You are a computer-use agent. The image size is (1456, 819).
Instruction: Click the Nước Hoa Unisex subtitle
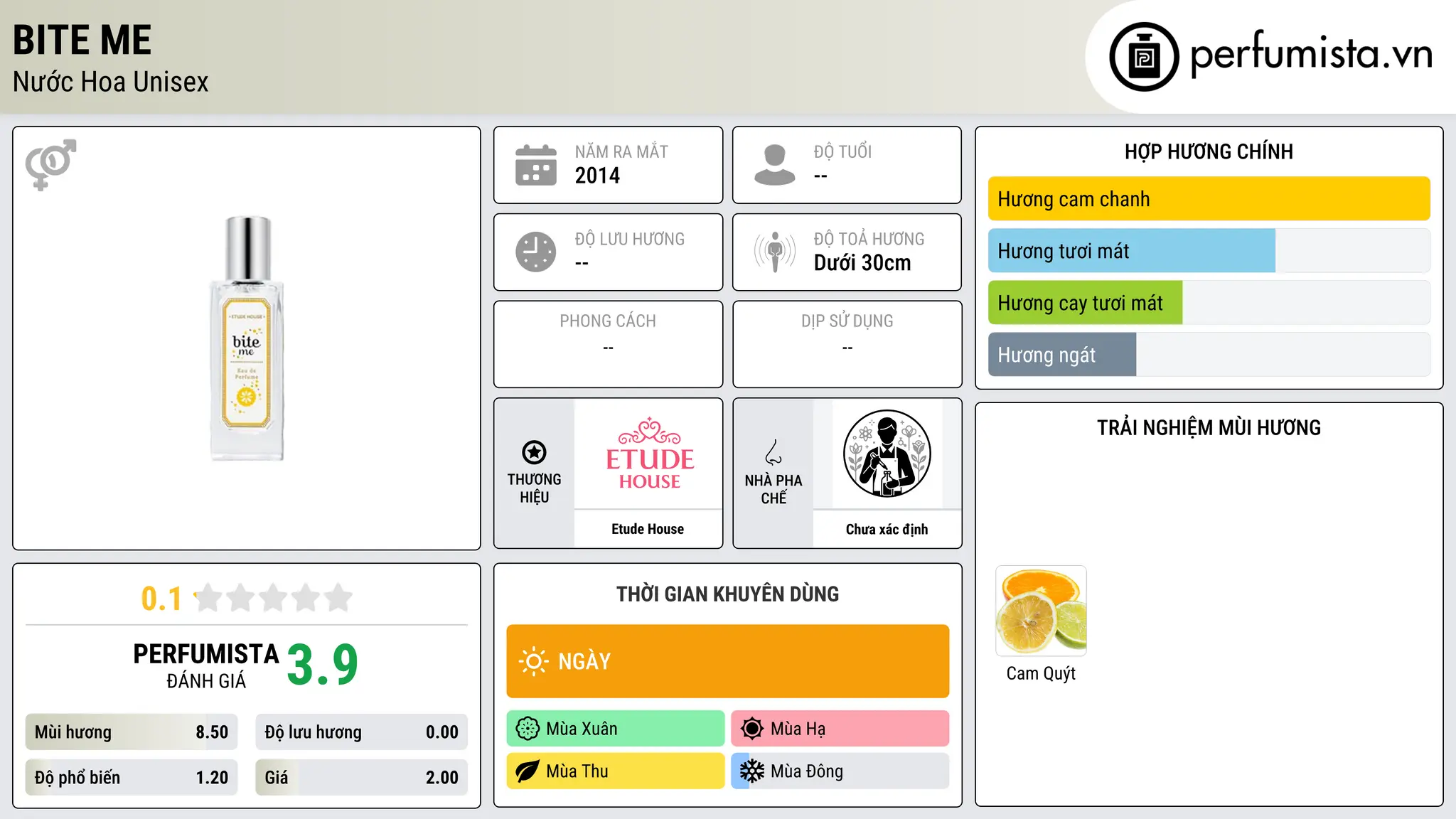click(110, 82)
